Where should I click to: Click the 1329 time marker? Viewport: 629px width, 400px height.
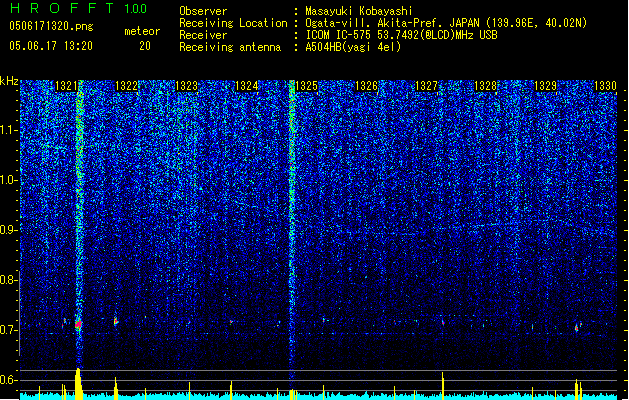coord(546,86)
